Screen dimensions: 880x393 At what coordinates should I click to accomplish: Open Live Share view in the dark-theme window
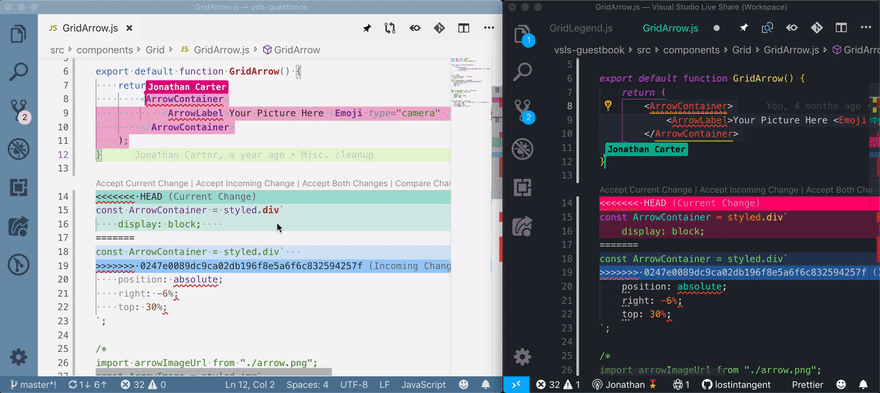pos(522,226)
